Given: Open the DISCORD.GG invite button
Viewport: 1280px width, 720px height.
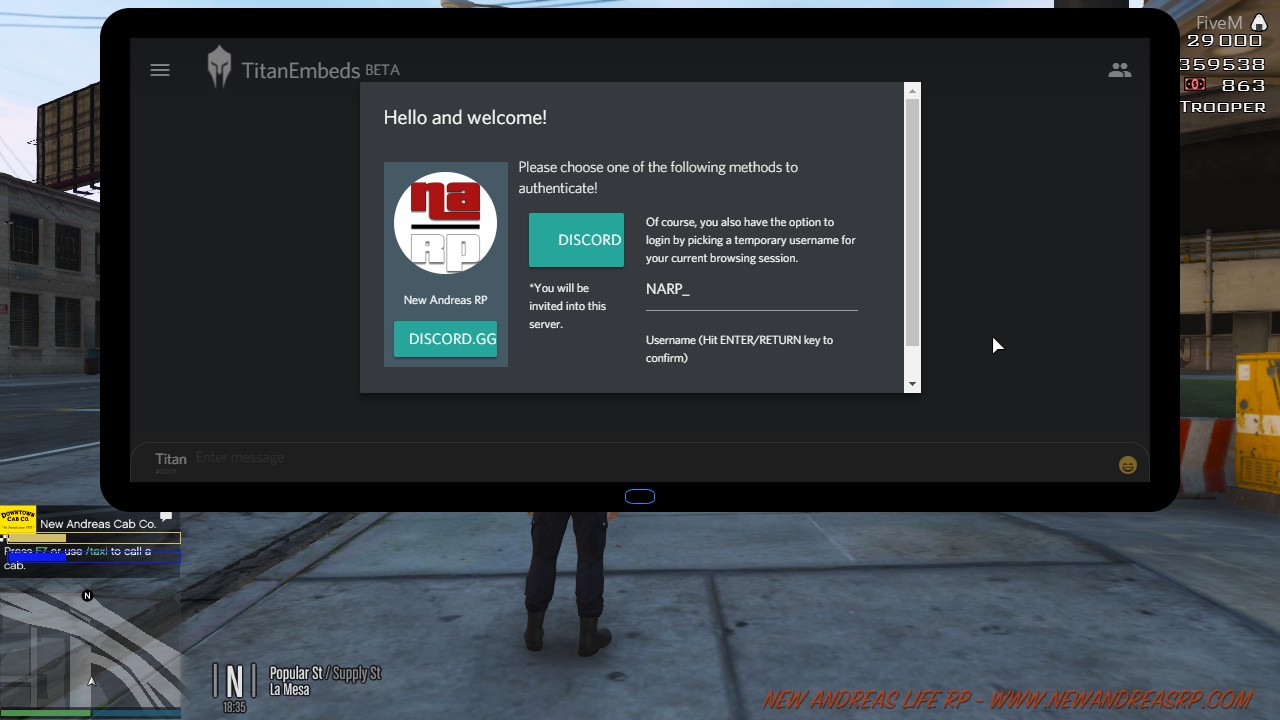Looking at the screenshot, I should pyautogui.click(x=445, y=339).
